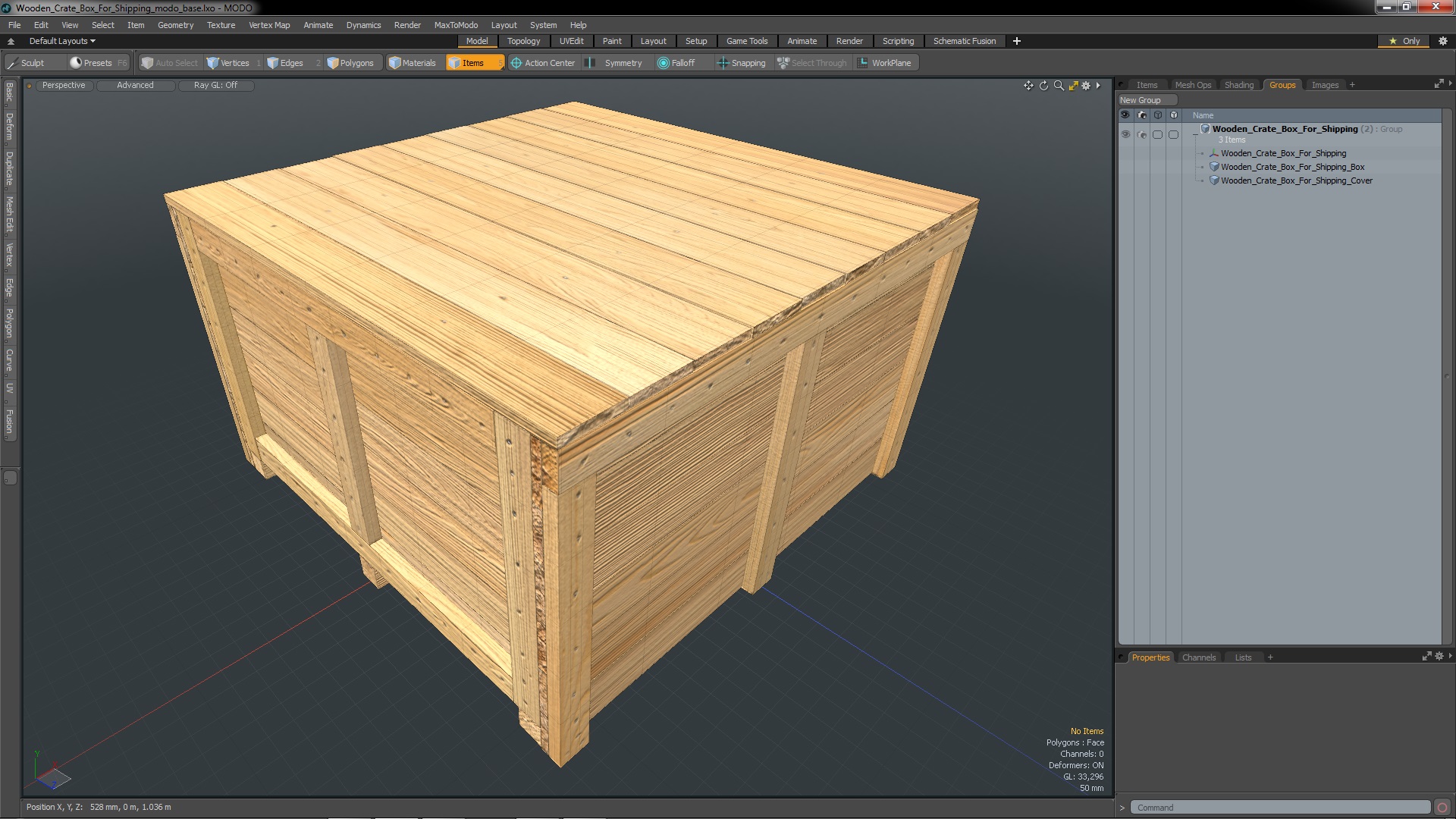This screenshot has height=819, width=1456.
Task: Open the Default Layouts dropdown
Action: point(62,41)
